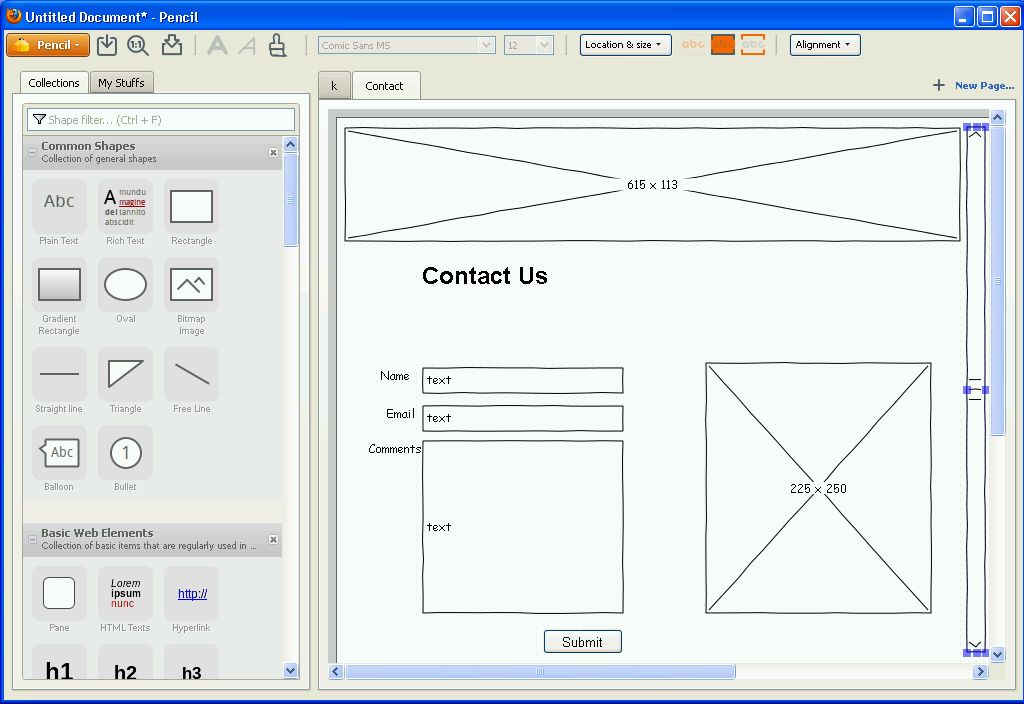Click the Name text field on canvas

point(522,380)
